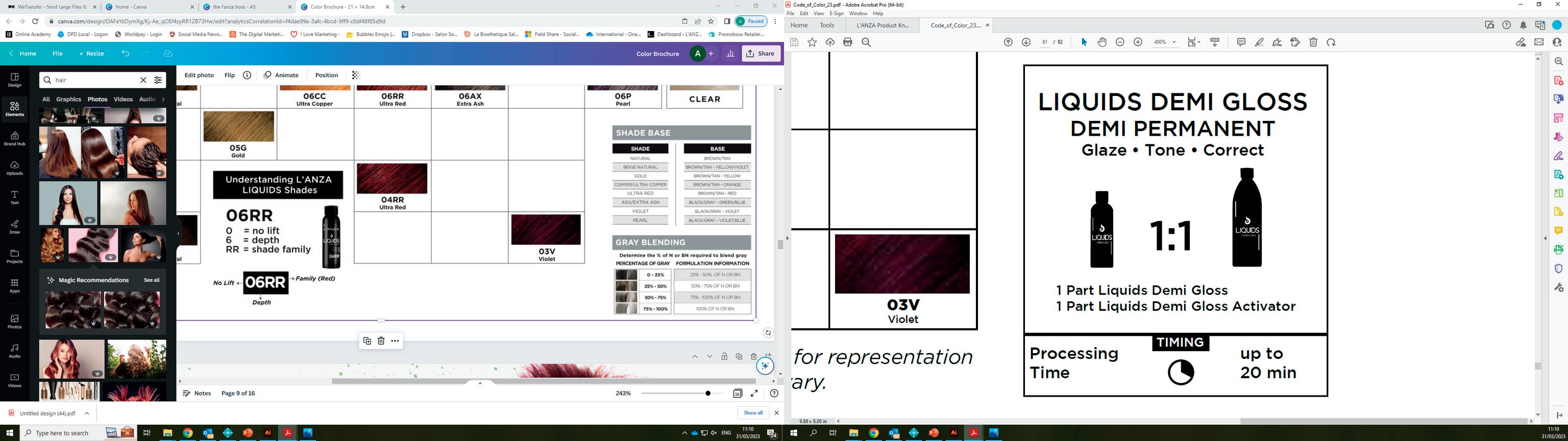1568x441 pixels.
Task: Open Projects in Canva sidebar
Action: pyautogui.click(x=15, y=256)
